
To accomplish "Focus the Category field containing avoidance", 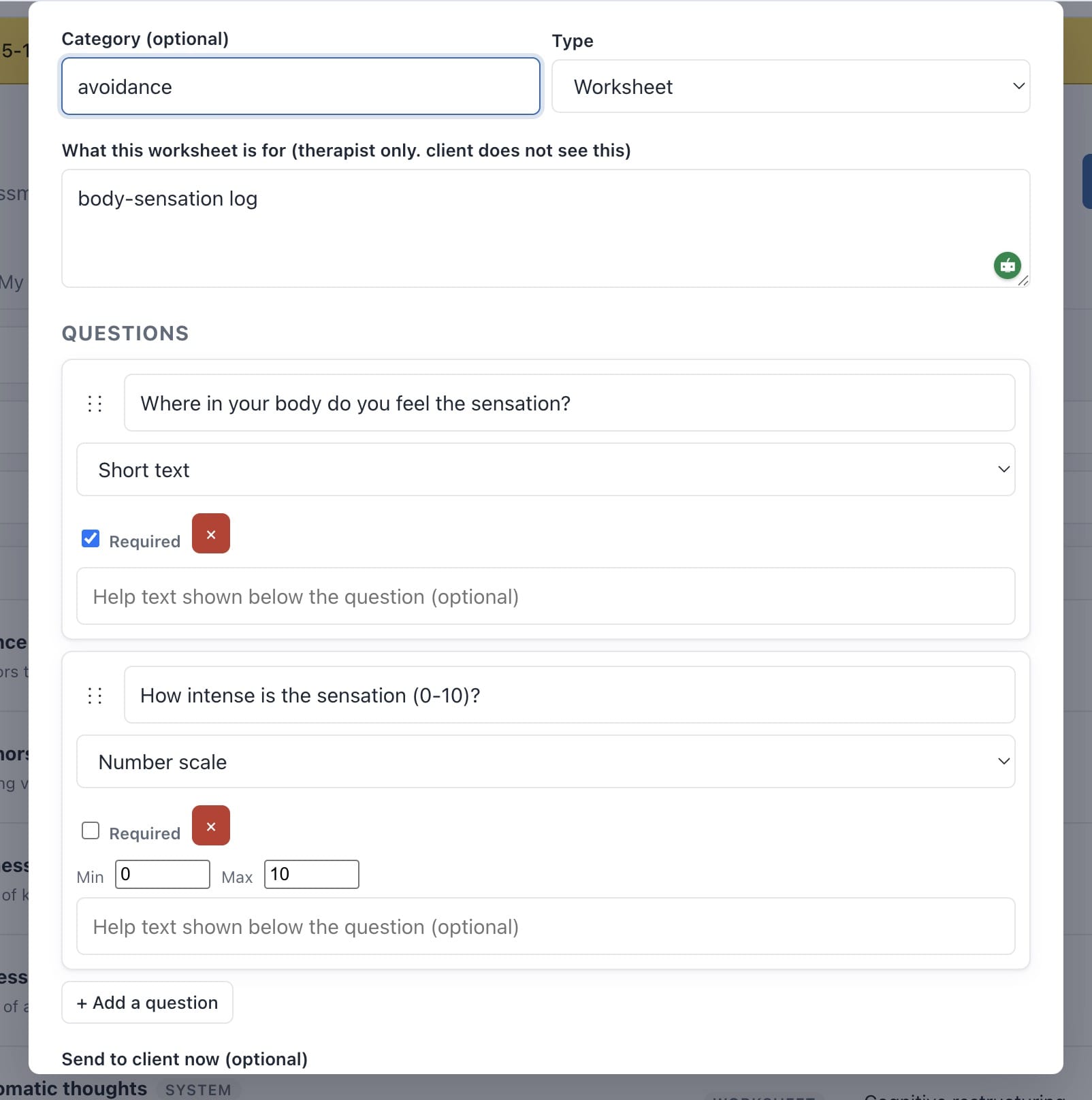I will point(301,86).
